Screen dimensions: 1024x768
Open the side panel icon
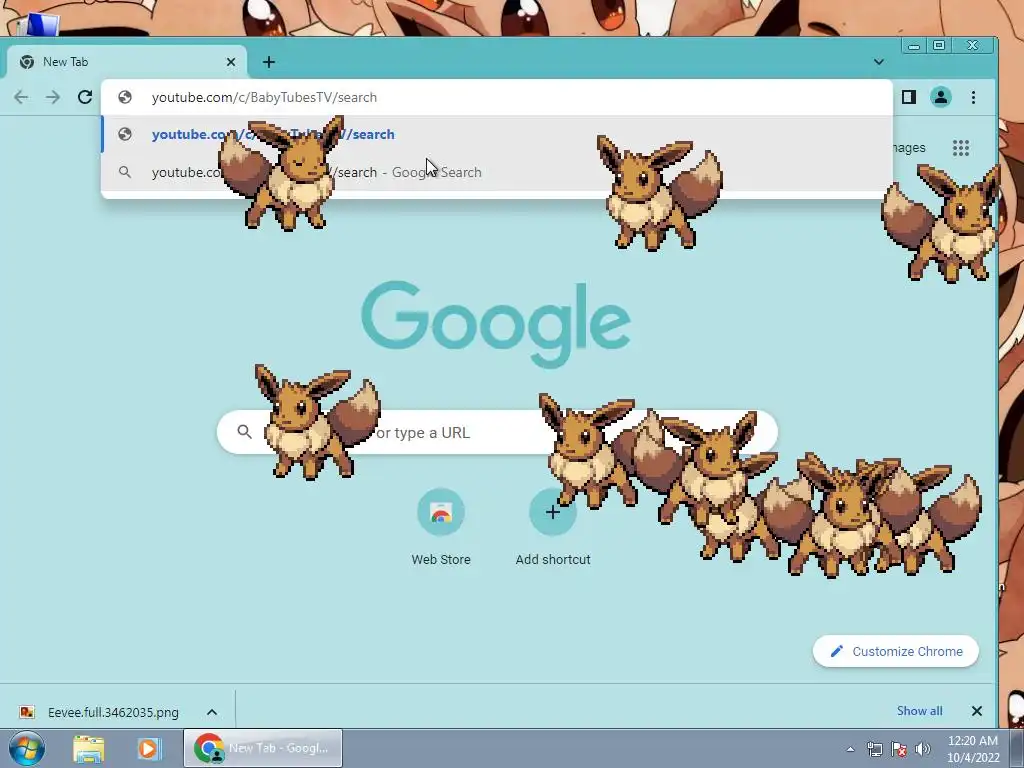click(x=908, y=97)
